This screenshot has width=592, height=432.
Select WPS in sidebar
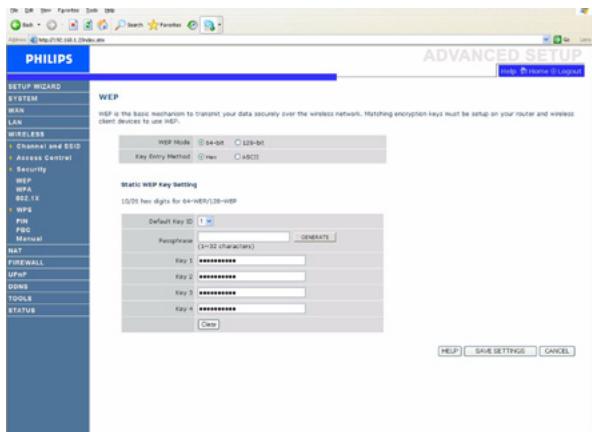click(x=24, y=210)
